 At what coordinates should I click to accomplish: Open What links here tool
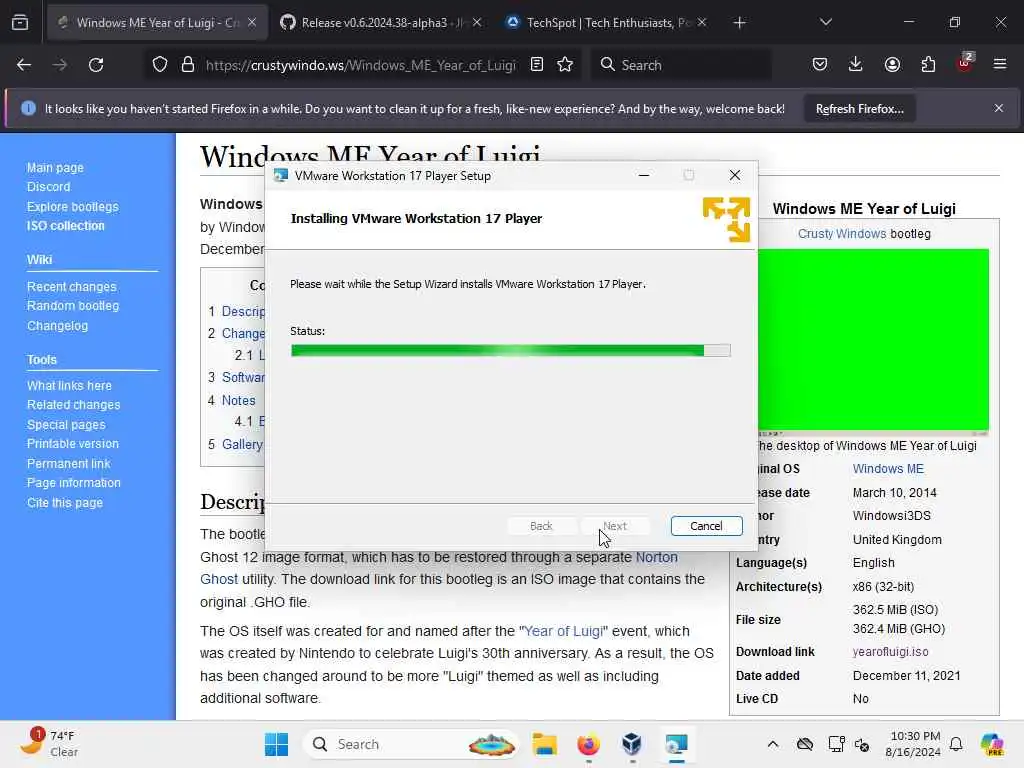pyautogui.click(x=69, y=385)
